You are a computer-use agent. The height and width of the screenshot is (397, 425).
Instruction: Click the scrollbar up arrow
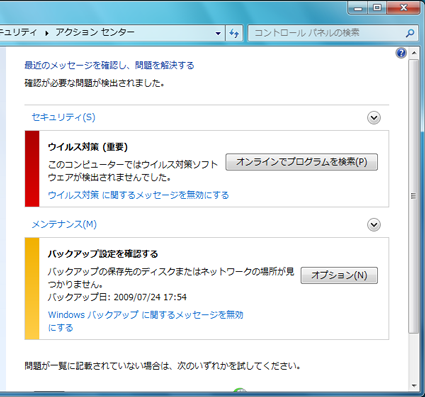[x=414, y=53]
